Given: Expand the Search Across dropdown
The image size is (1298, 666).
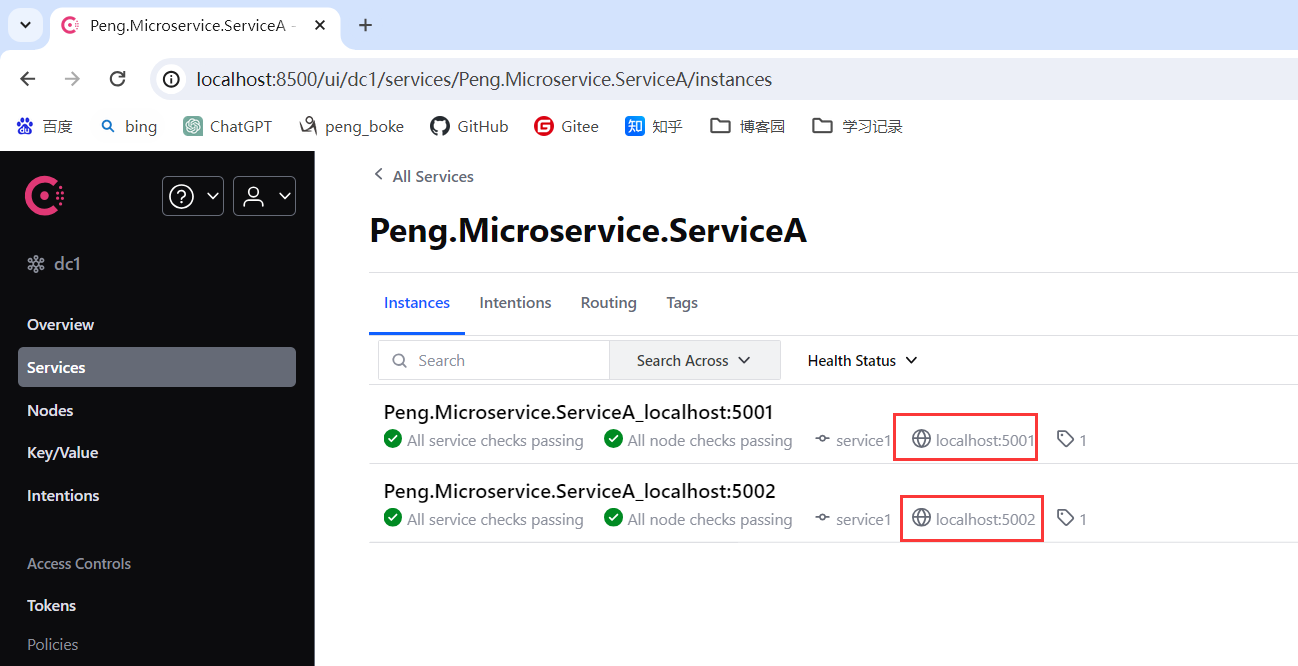Looking at the screenshot, I should click(694, 361).
